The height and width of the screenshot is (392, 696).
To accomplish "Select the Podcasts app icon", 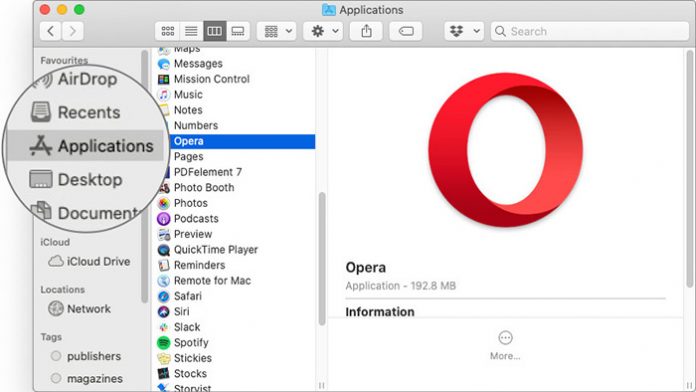I will pyautogui.click(x=164, y=219).
